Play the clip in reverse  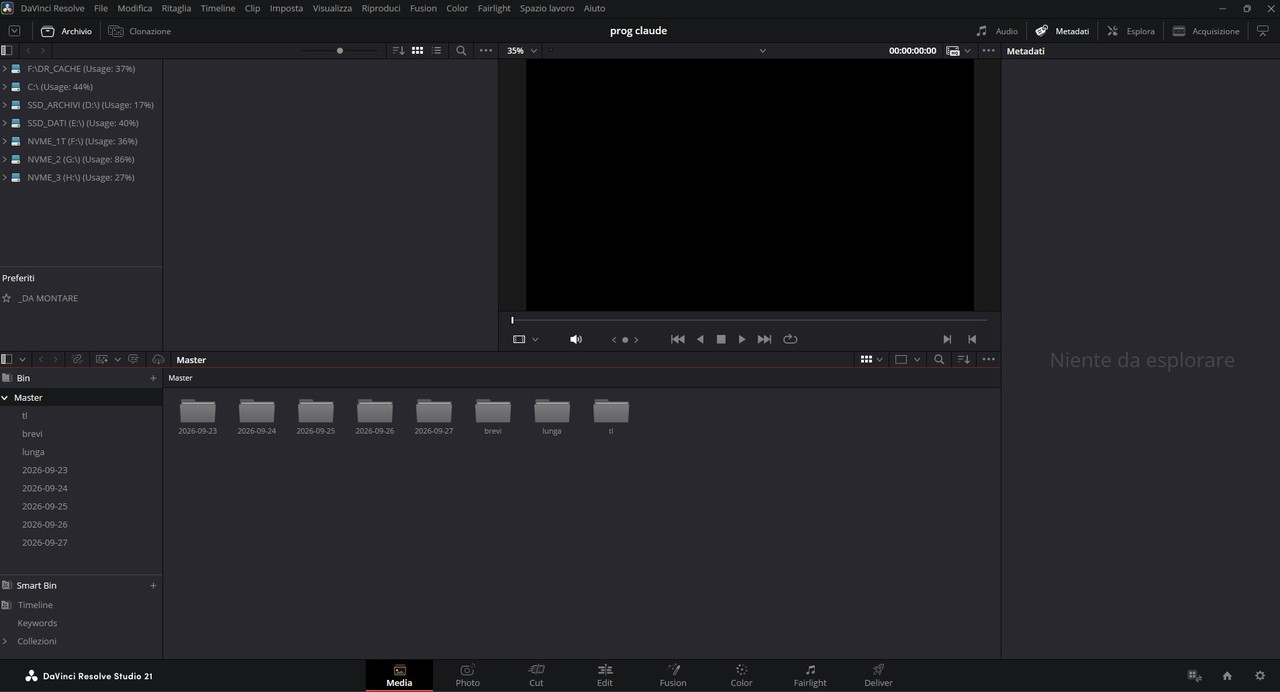coord(700,339)
